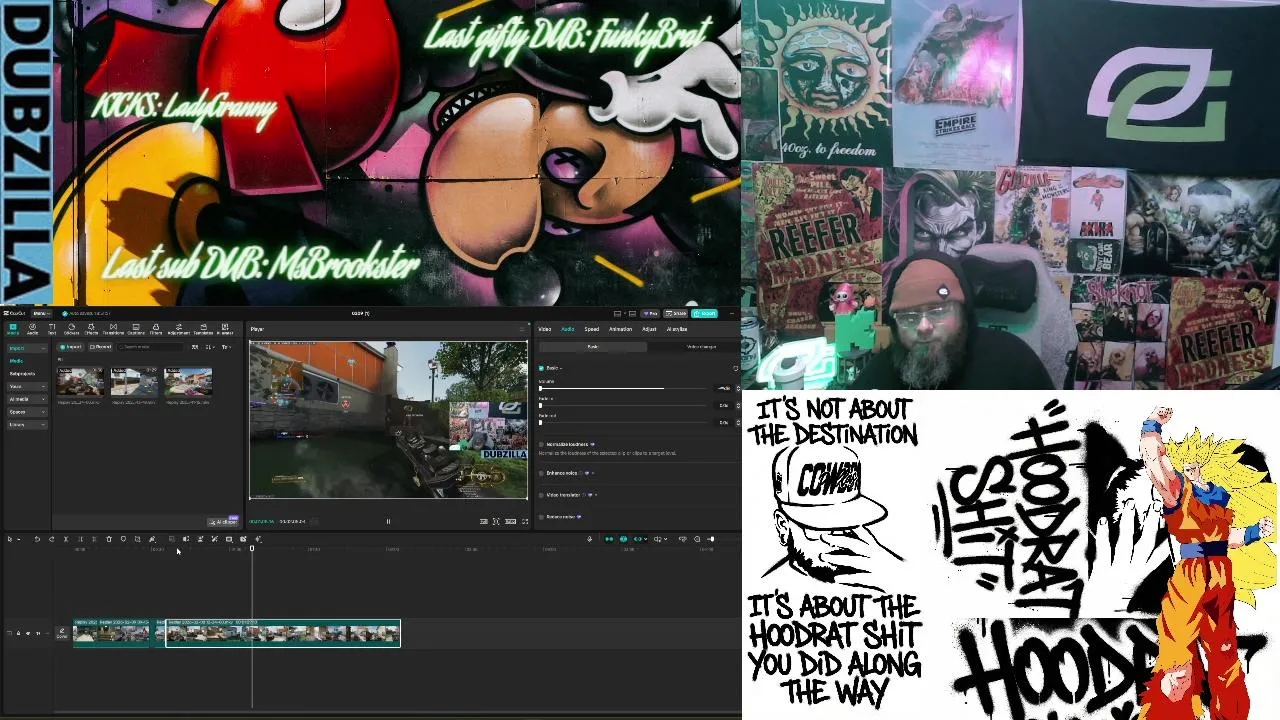
Task: Enable Reduce noise checkbox
Action: point(541,517)
